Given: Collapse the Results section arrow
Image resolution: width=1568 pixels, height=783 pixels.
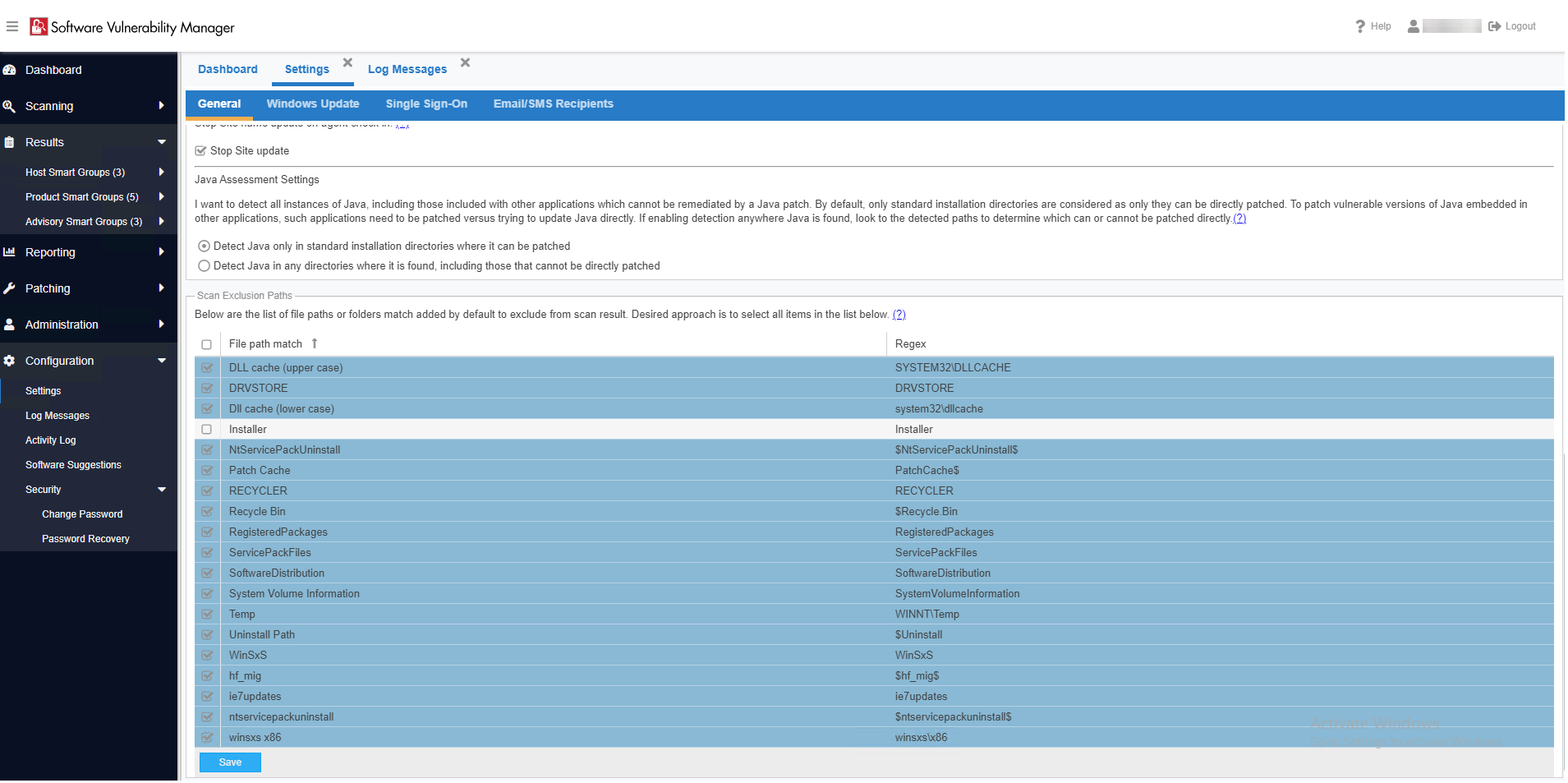Looking at the screenshot, I should [162, 142].
